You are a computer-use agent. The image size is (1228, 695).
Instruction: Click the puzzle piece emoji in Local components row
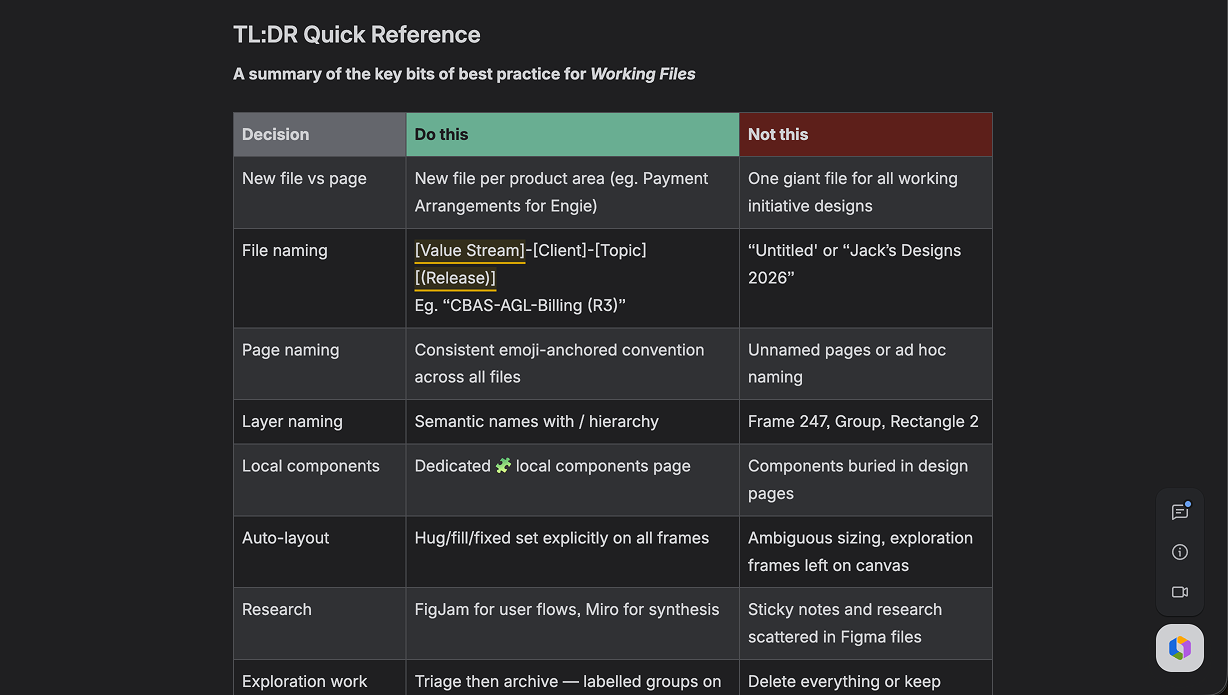[x=503, y=466]
